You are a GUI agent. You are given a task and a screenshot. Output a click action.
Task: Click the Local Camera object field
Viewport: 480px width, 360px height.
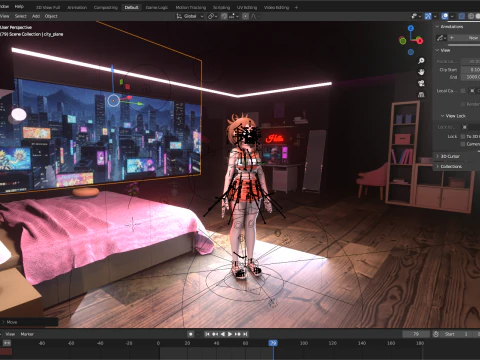point(474,91)
